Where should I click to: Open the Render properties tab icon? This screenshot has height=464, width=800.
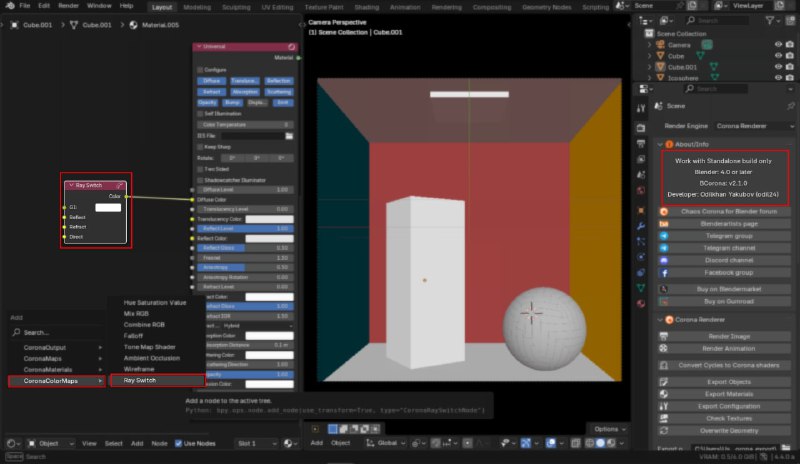click(641, 128)
